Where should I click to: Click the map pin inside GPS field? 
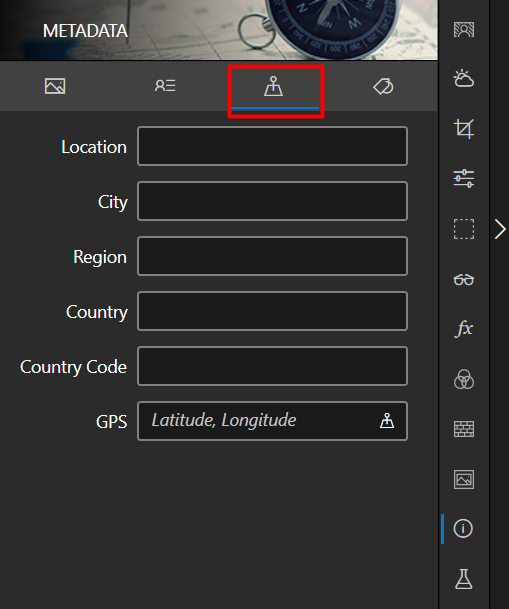387,421
